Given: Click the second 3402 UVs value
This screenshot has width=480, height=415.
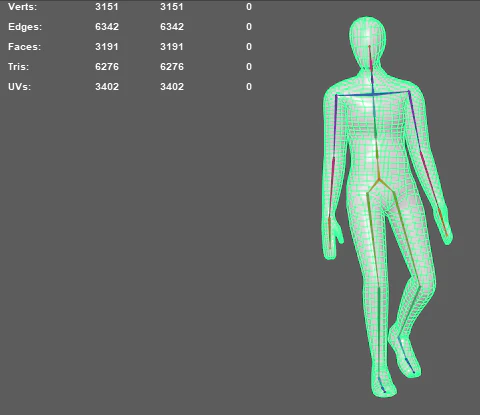Looking at the screenshot, I should [172, 87].
